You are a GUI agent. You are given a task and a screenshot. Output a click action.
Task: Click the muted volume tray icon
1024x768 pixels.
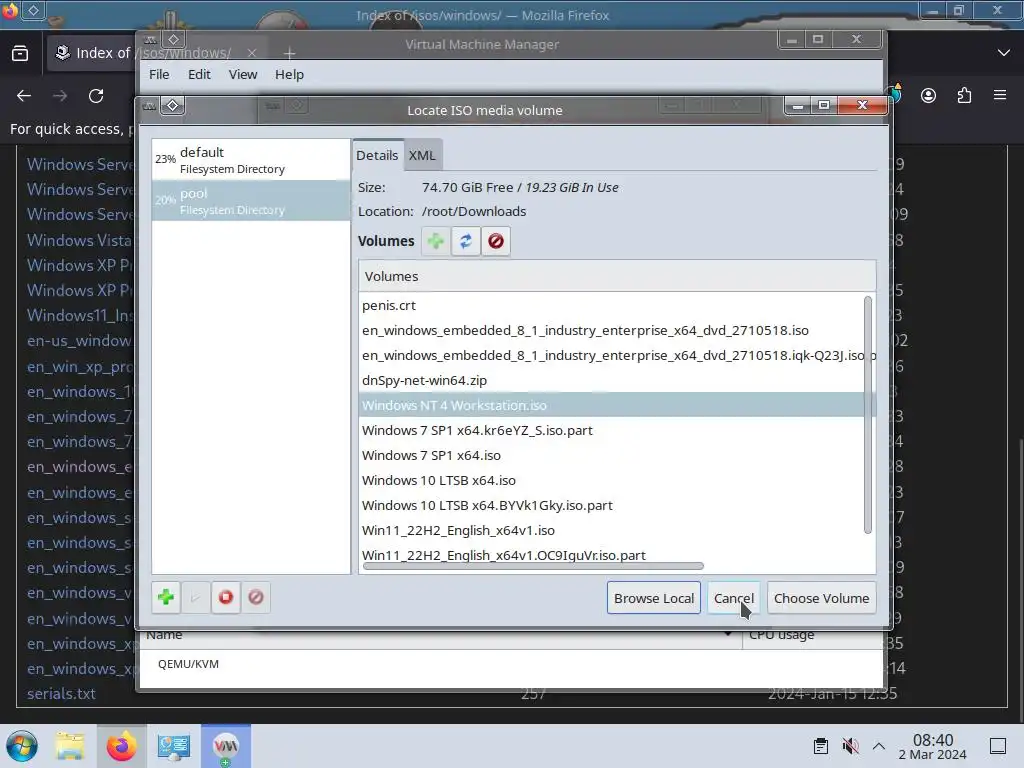[850, 746]
